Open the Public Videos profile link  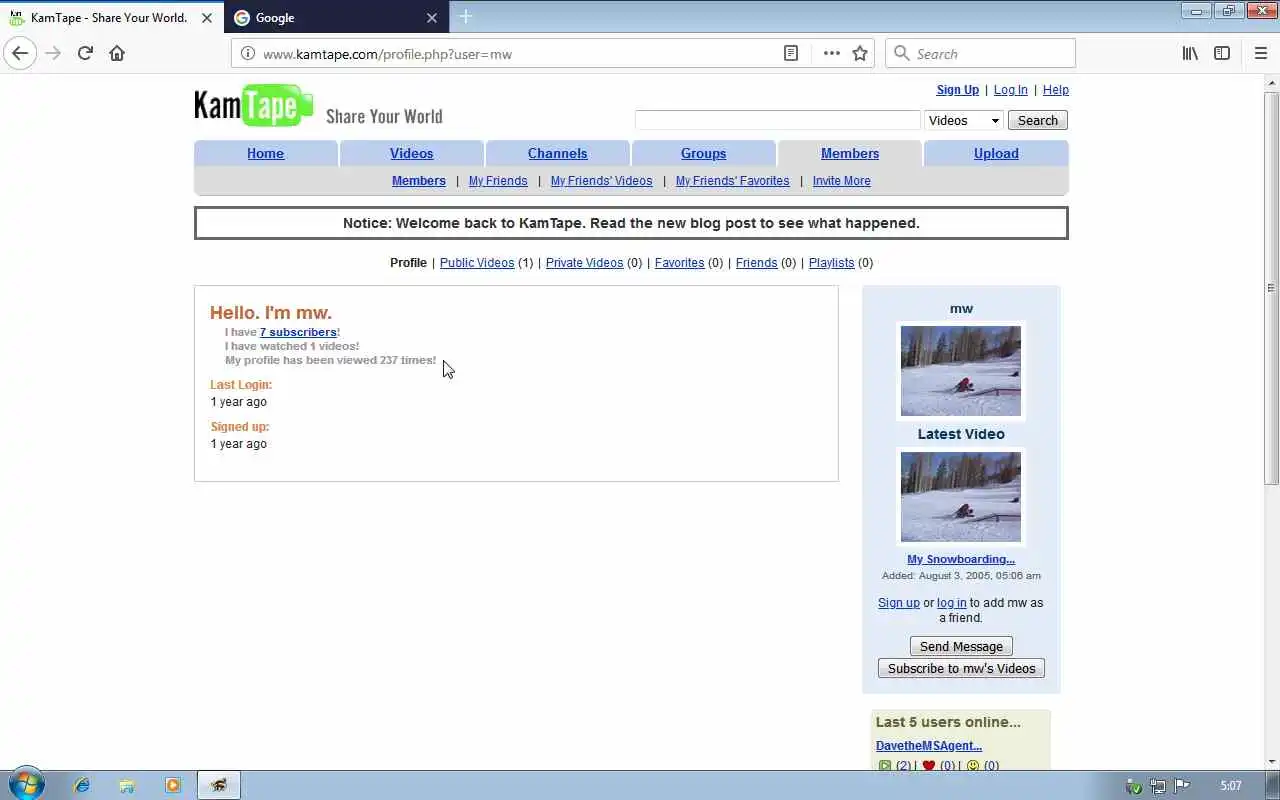tap(477, 263)
